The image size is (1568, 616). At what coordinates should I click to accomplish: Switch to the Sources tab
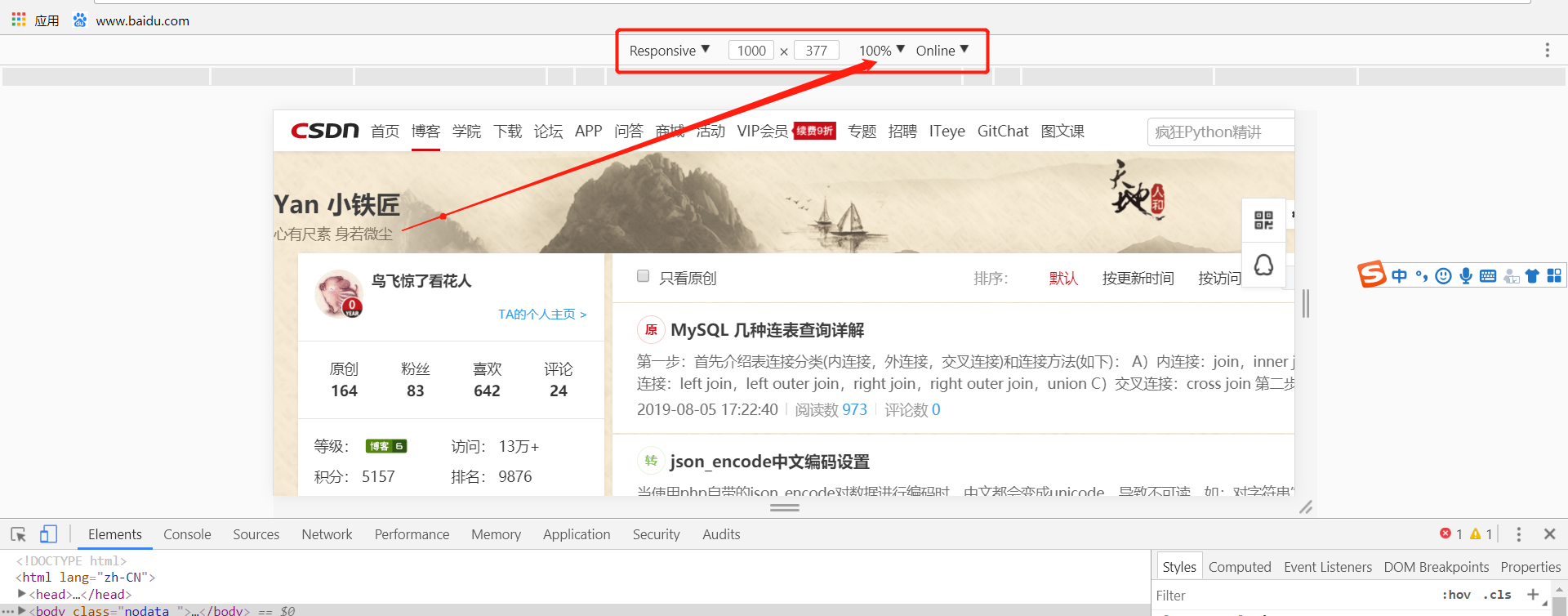[256, 534]
